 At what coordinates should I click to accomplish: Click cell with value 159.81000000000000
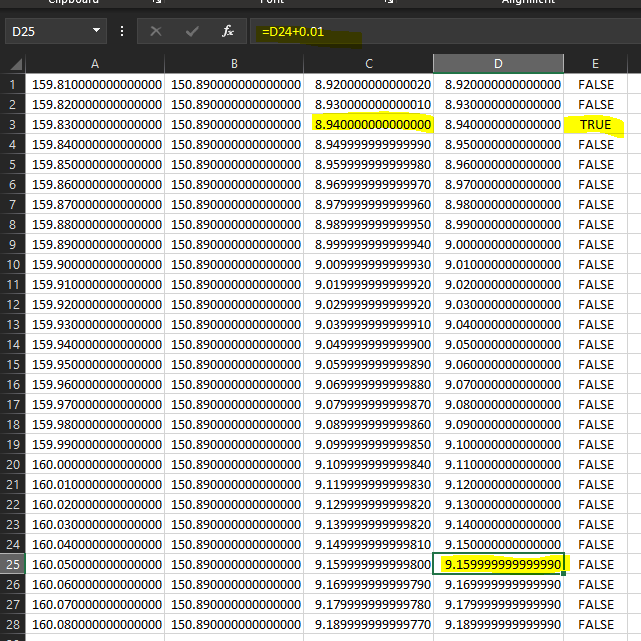[95, 85]
